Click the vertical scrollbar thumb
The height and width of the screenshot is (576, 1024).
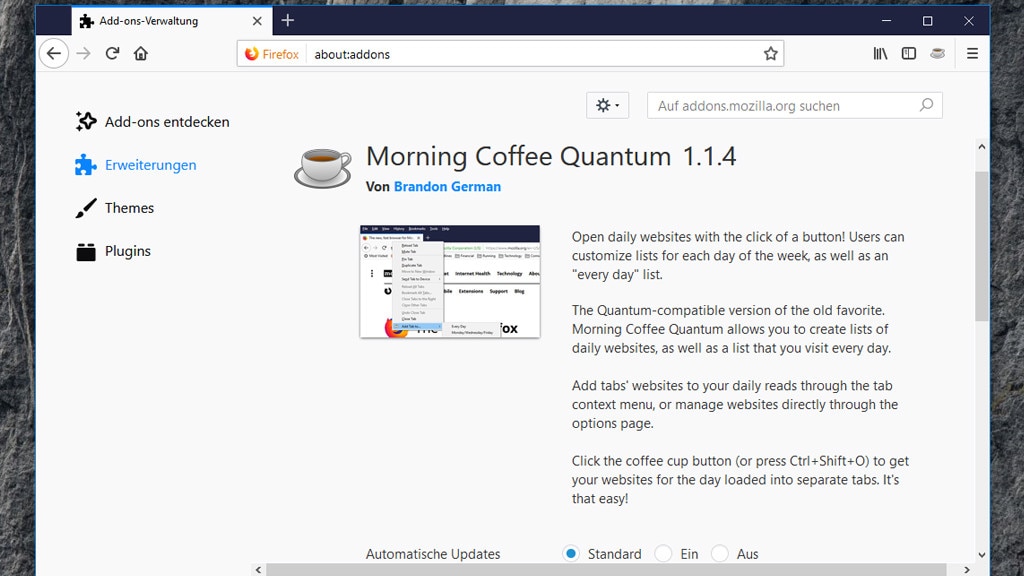982,246
